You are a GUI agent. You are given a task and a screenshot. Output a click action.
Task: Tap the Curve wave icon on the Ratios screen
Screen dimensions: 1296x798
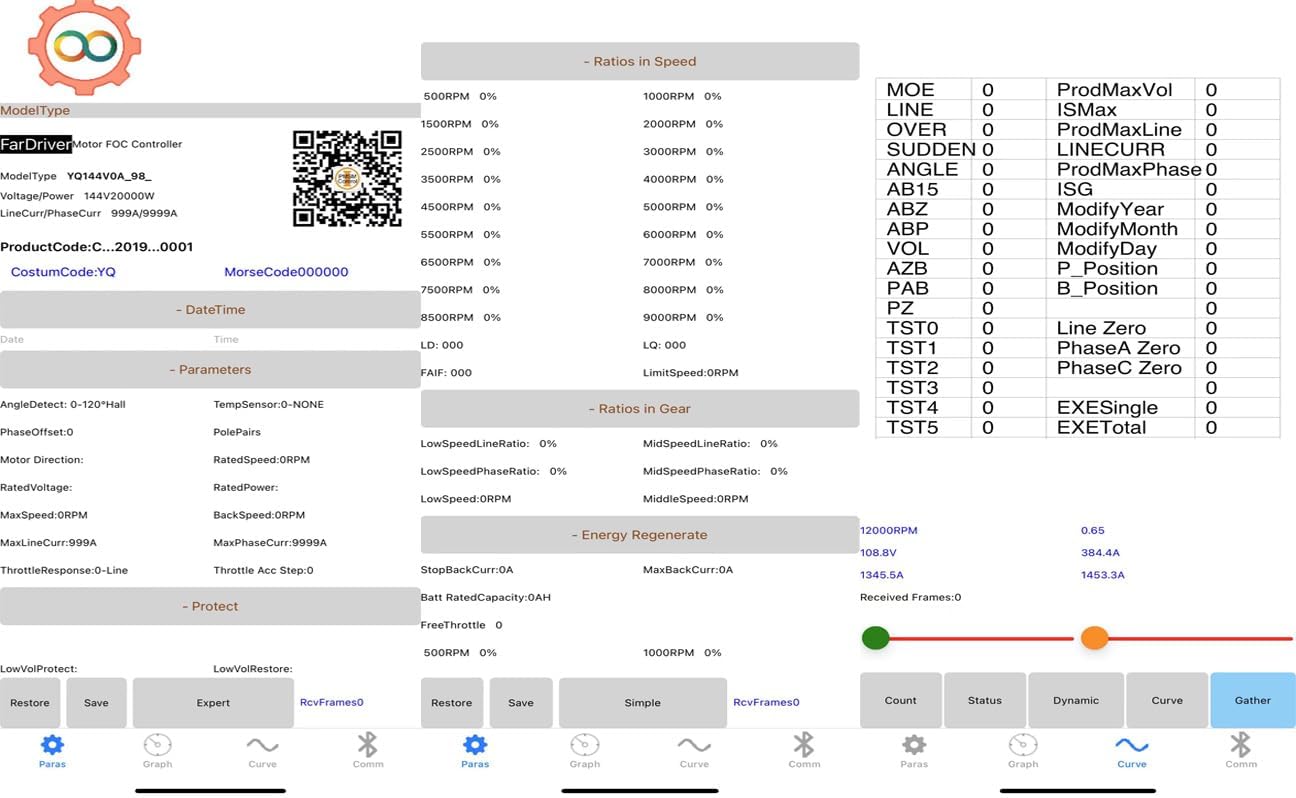click(x=694, y=746)
